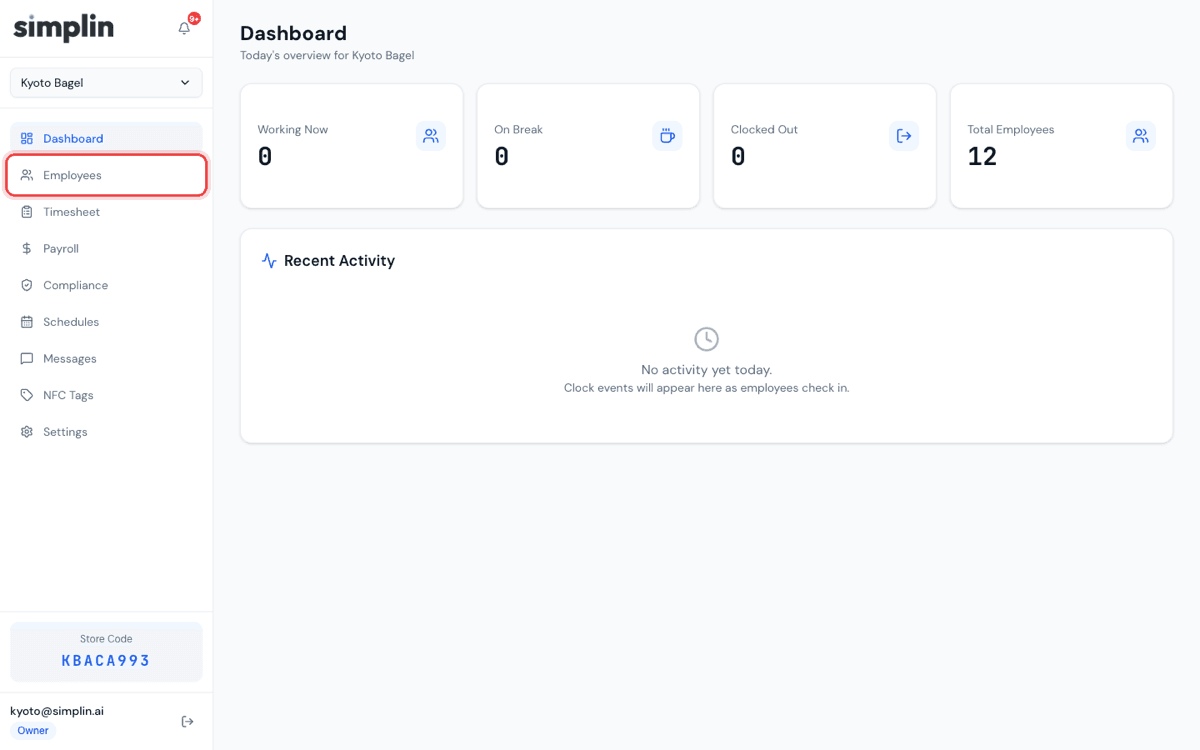Click the Recent Activity pulse icon
This screenshot has height=750, width=1200.
tap(269, 261)
